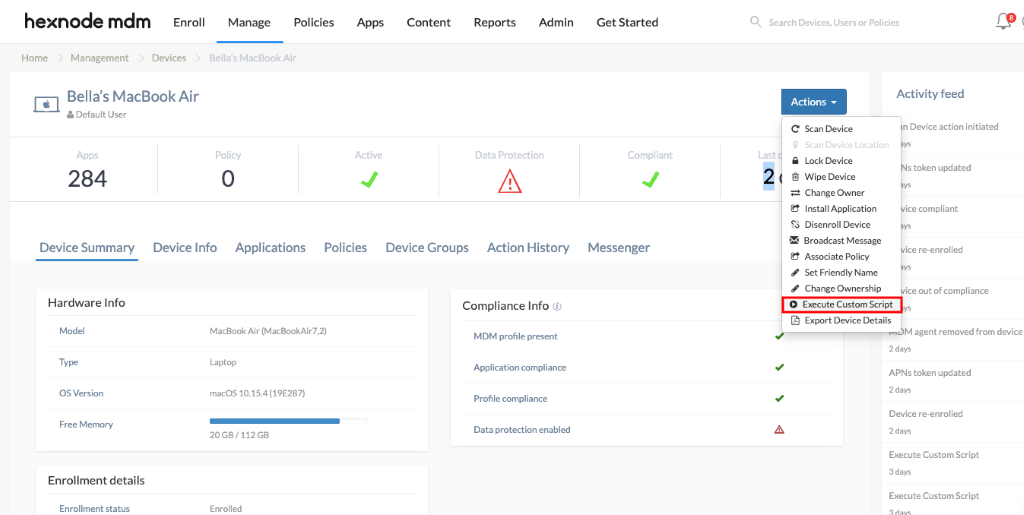Viewport: 1024px width, 515px height.
Task: Switch to the device Policies tab
Action: (x=345, y=248)
